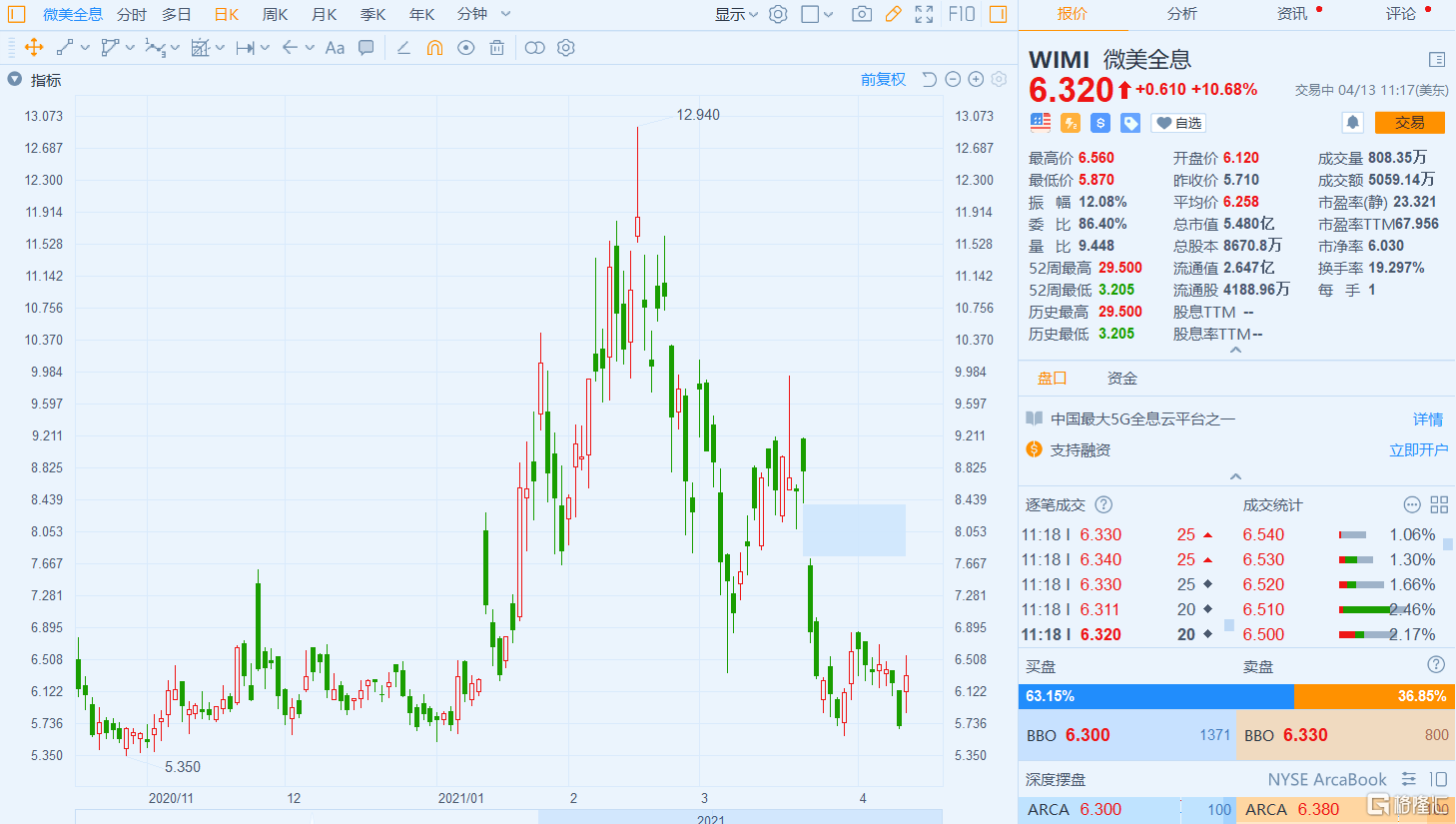
Task: Select the Aa text annotation tool
Action: coord(335,48)
